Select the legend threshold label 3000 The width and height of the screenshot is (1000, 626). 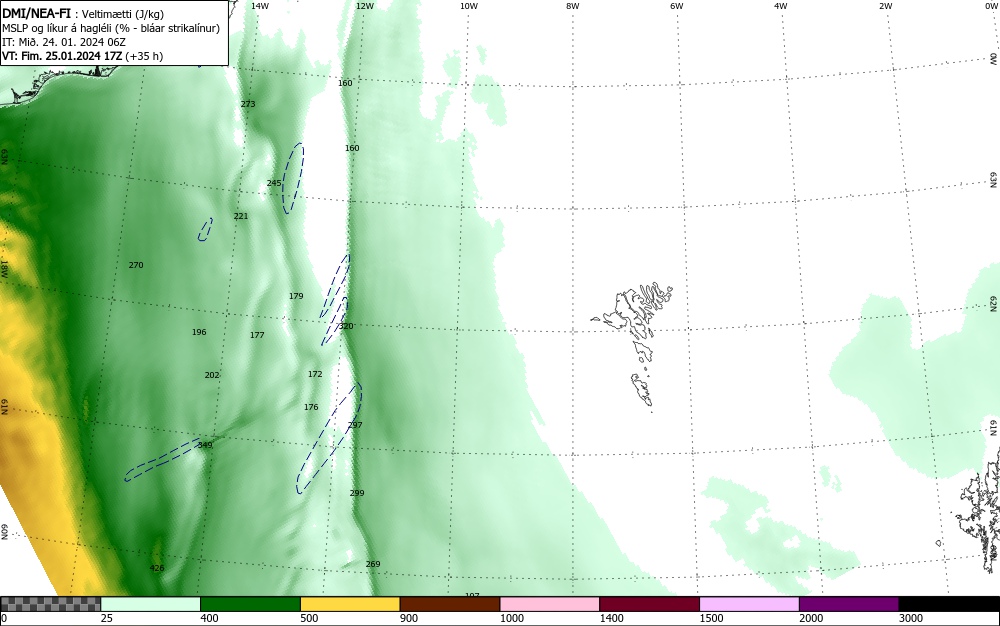click(910, 618)
